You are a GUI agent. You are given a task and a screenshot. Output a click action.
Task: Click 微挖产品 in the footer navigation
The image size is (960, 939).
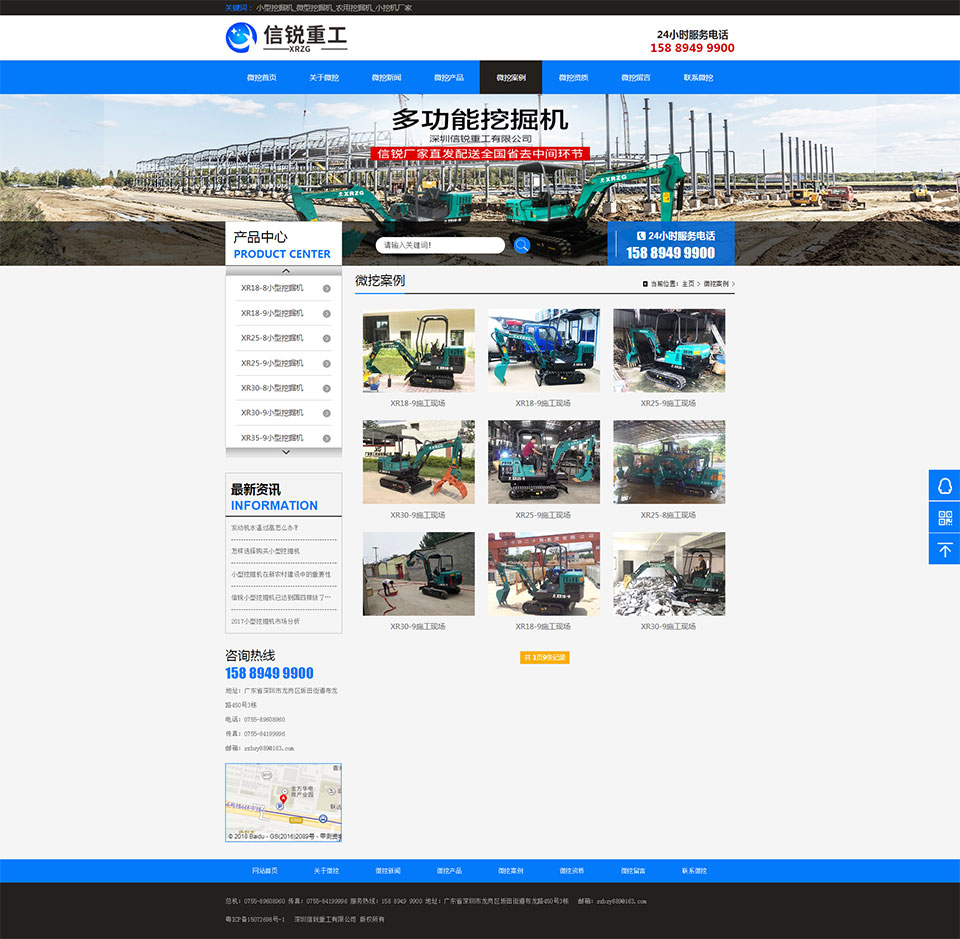[x=449, y=870]
